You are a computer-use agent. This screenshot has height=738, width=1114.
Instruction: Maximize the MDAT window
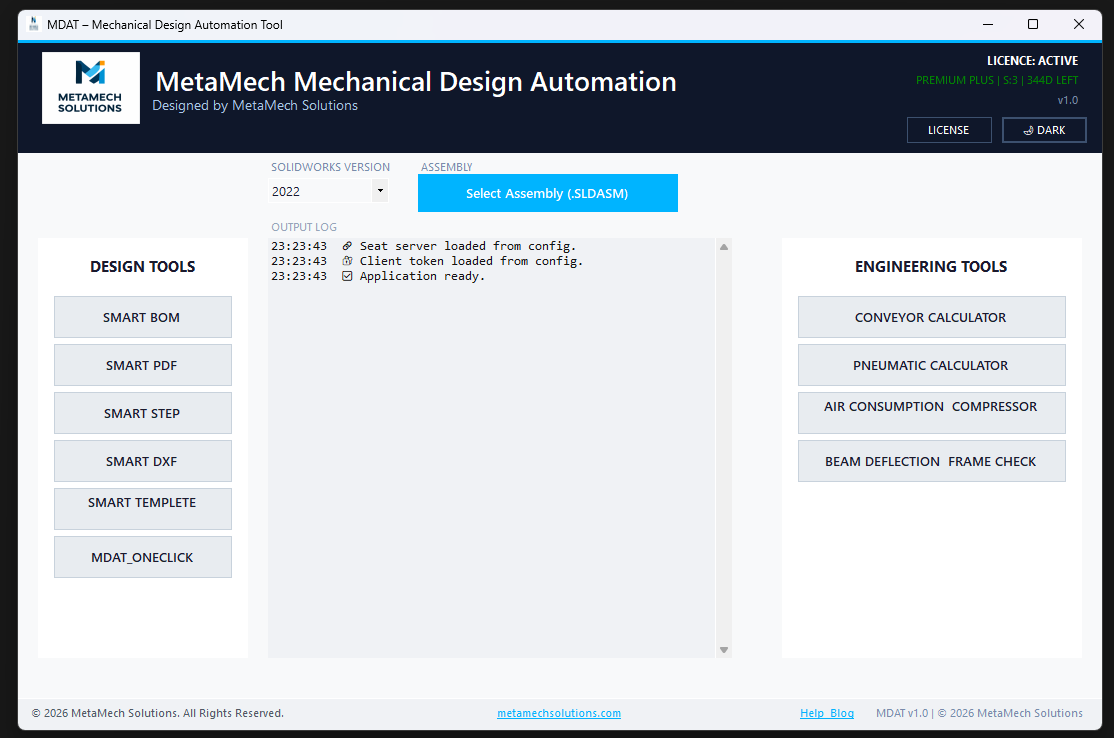tap(1033, 24)
